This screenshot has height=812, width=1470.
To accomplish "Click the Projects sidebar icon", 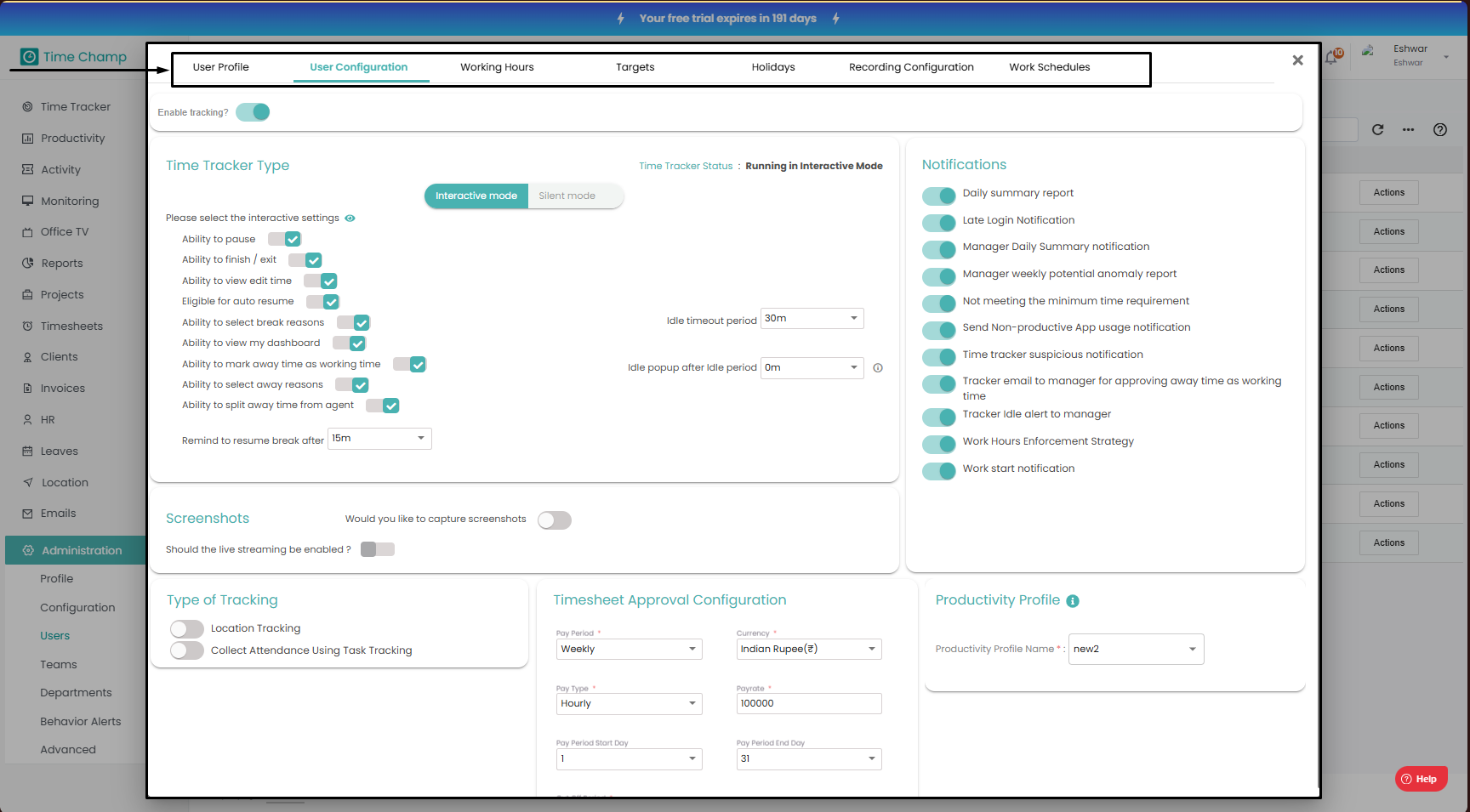I will pos(27,294).
